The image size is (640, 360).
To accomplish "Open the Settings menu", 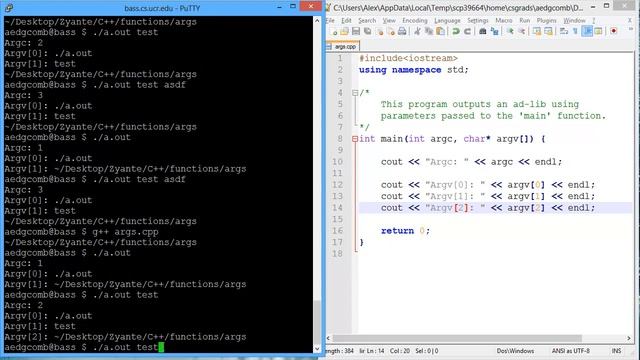I will point(478,20).
